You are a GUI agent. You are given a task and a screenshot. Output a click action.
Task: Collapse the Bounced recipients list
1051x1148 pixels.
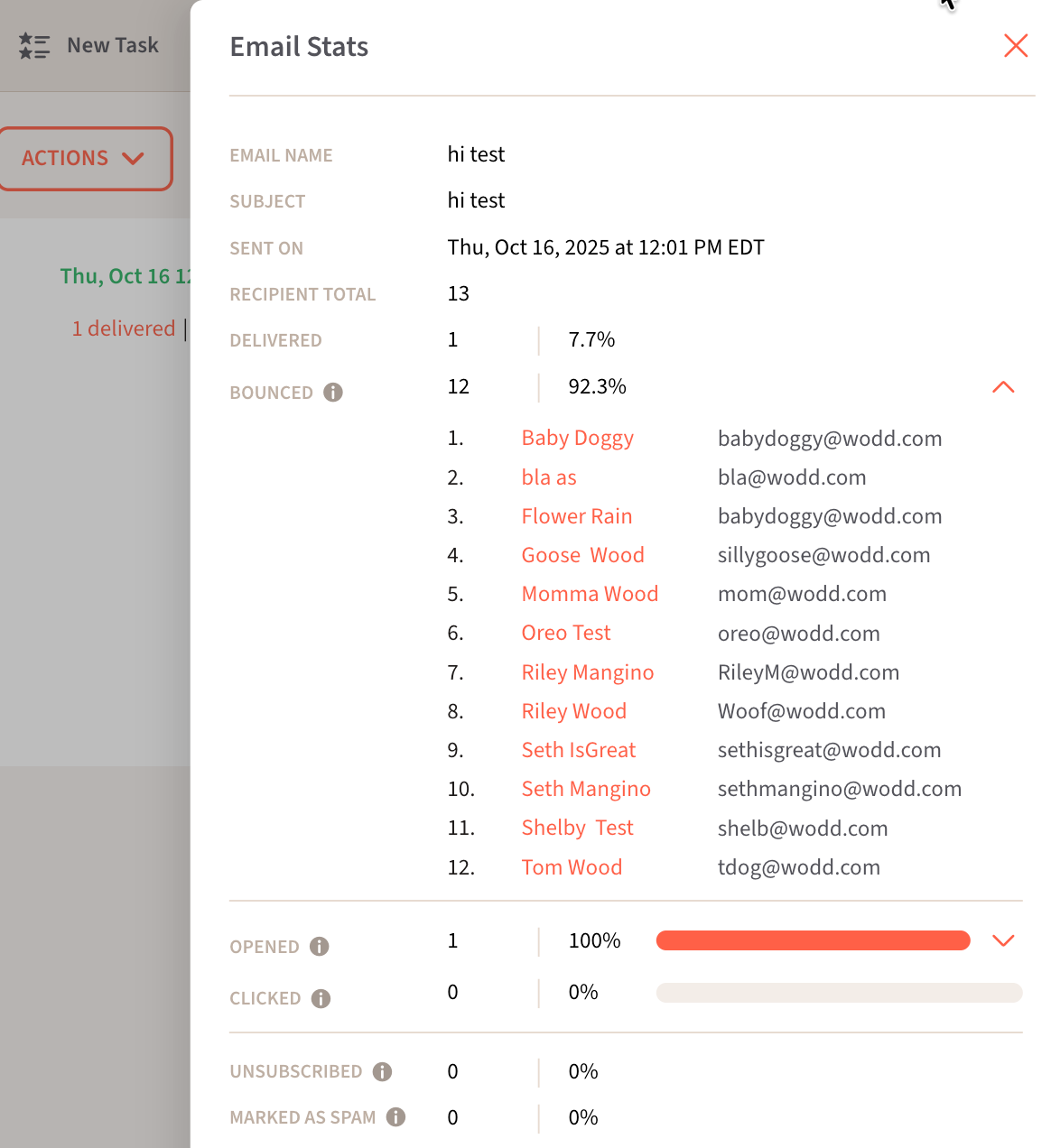(x=1003, y=387)
